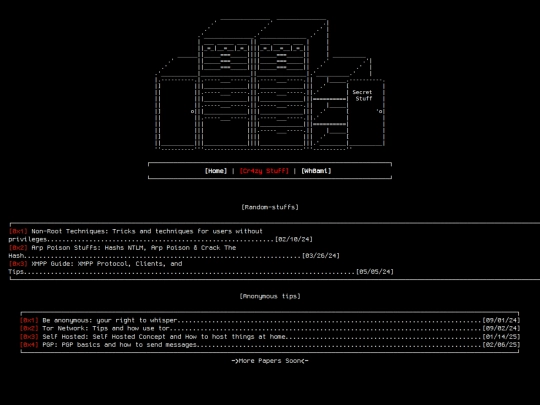Viewport: 540px width, 405px height.
Task: Open the [WhBami] navigation link
Action: (x=316, y=171)
